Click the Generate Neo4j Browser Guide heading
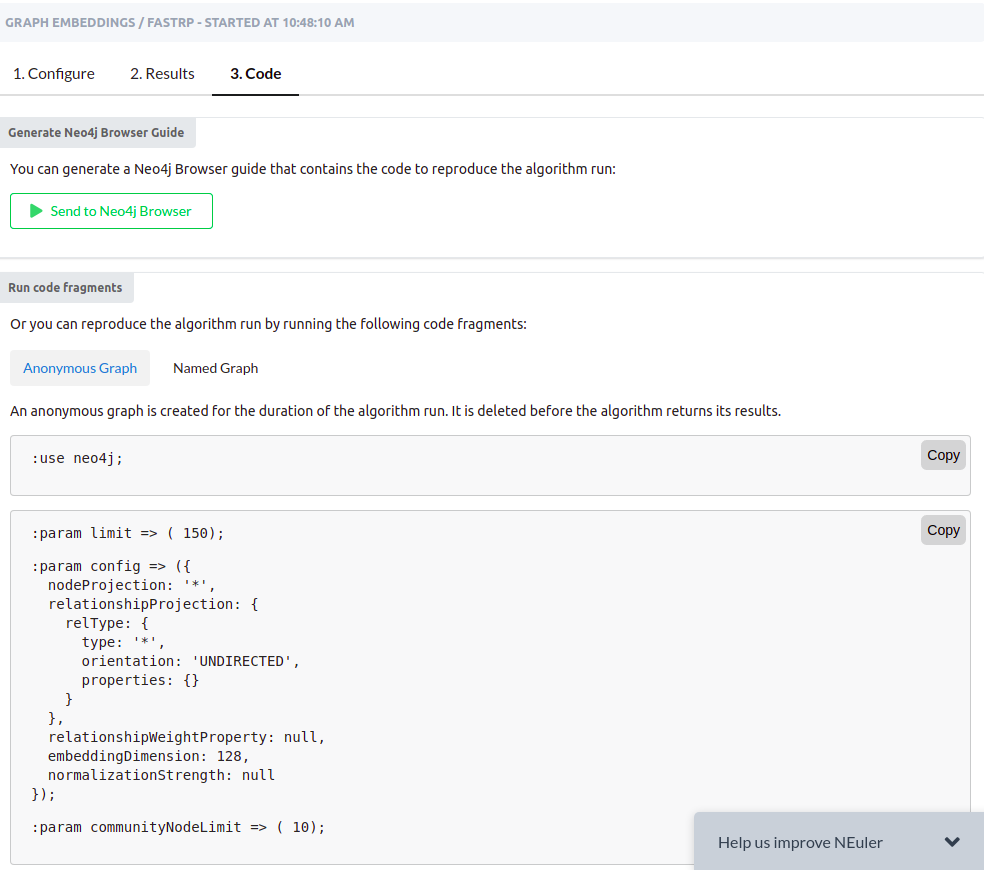Viewport: 984px width, 870px height. point(96,132)
